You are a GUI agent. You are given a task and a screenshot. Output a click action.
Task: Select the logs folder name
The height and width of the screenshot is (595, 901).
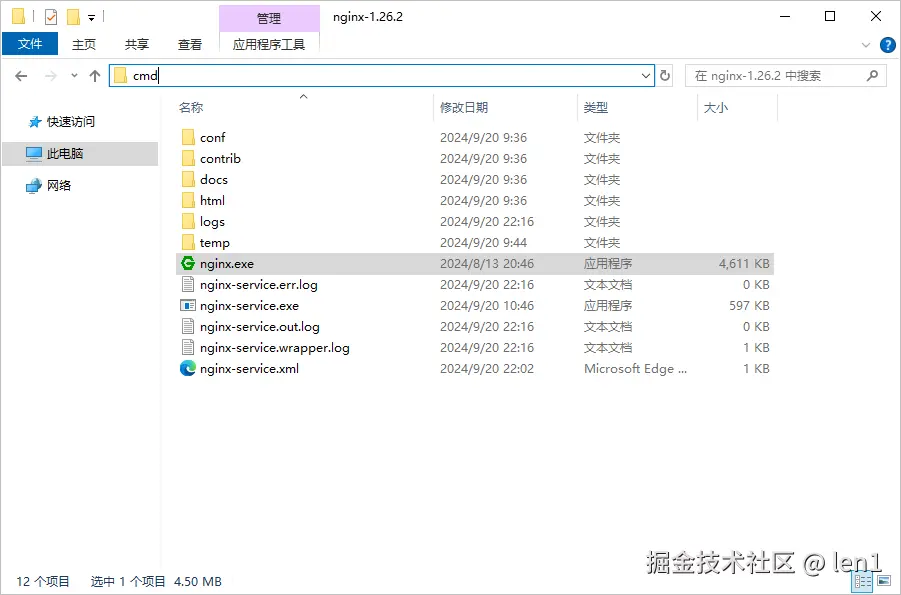(212, 222)
